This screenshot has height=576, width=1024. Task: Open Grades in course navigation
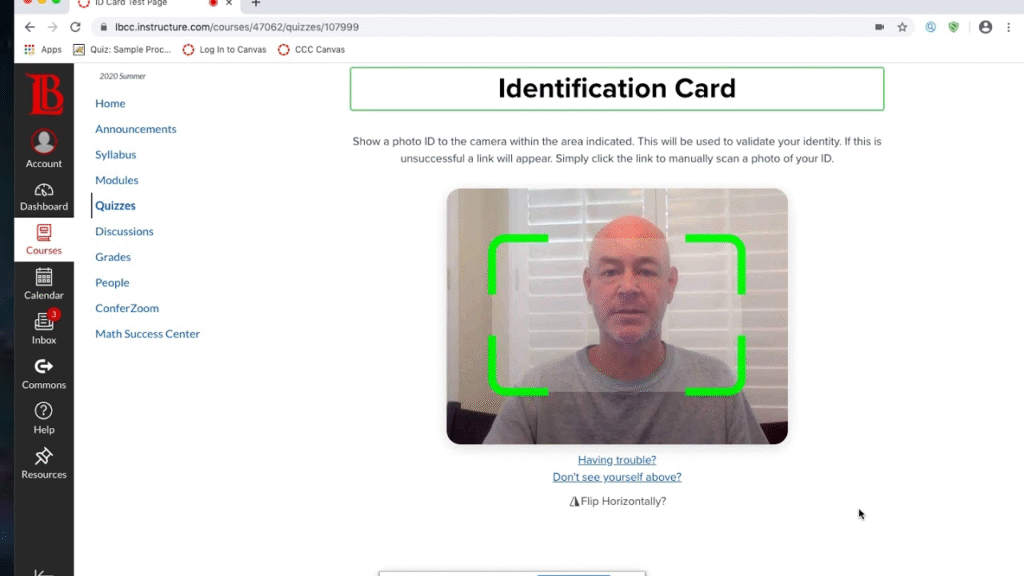113,257
